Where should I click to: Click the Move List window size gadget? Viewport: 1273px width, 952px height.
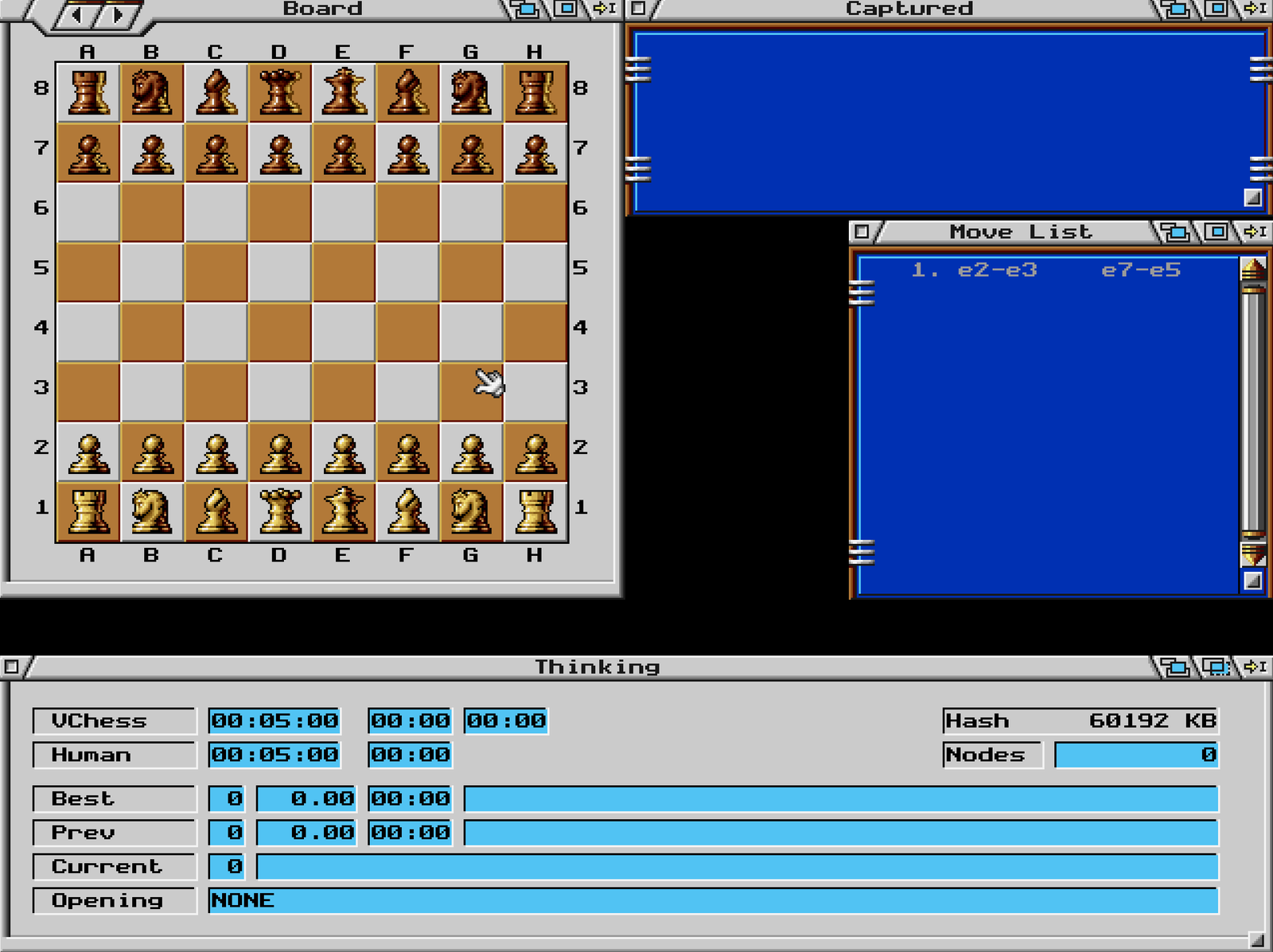pos(1253,581)
